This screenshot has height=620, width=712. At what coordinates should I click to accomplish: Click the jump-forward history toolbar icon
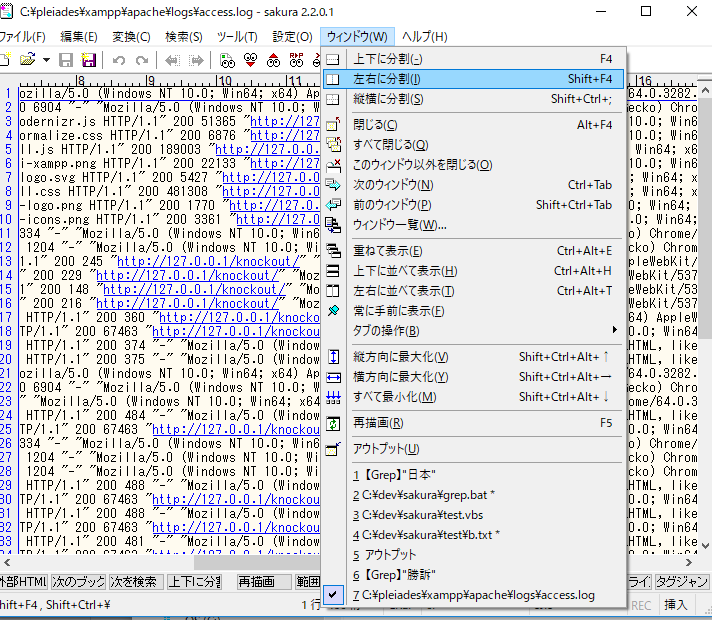coord(196,60)
